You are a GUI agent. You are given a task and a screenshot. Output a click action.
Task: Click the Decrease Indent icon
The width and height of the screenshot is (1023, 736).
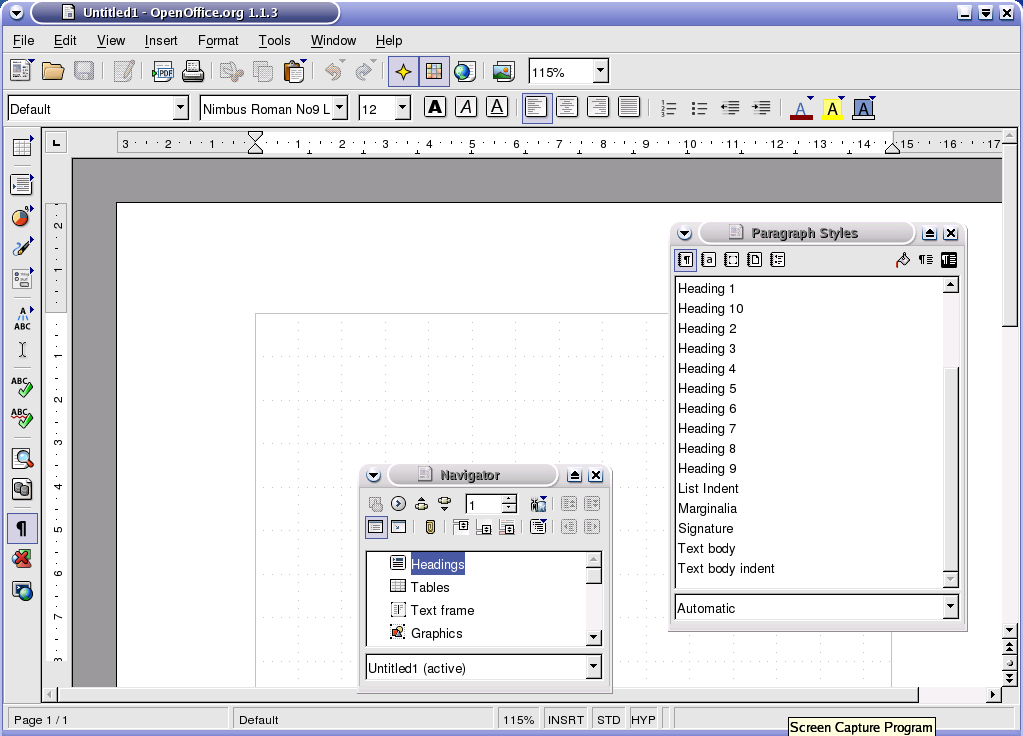click(729, 108)
